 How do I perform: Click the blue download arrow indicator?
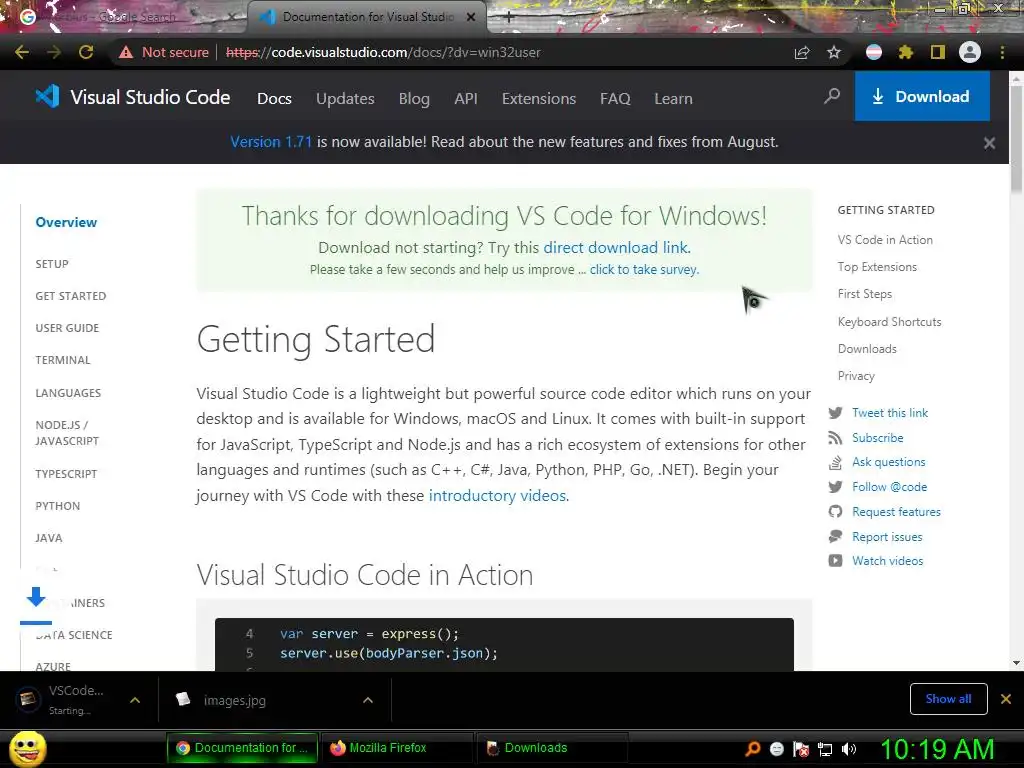(36, 597)
